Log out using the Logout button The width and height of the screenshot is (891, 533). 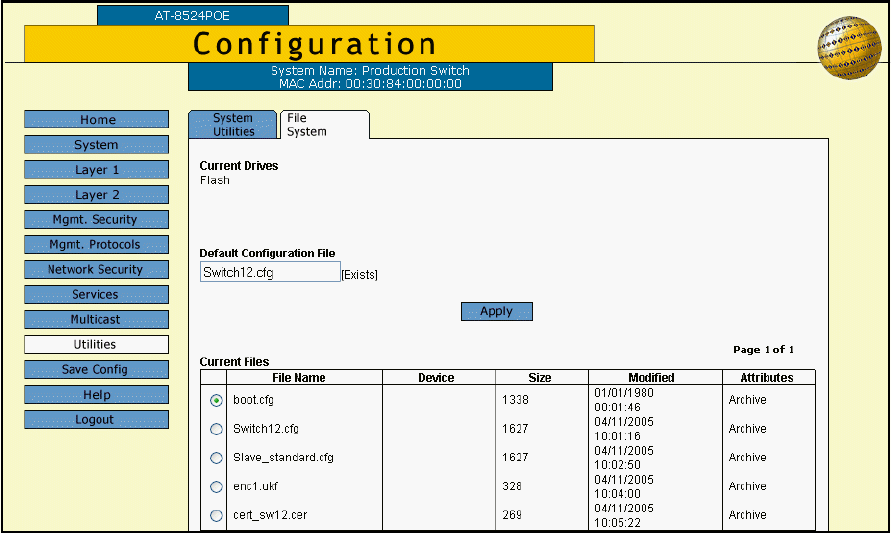pyautogui.click(x=97, y=420)
